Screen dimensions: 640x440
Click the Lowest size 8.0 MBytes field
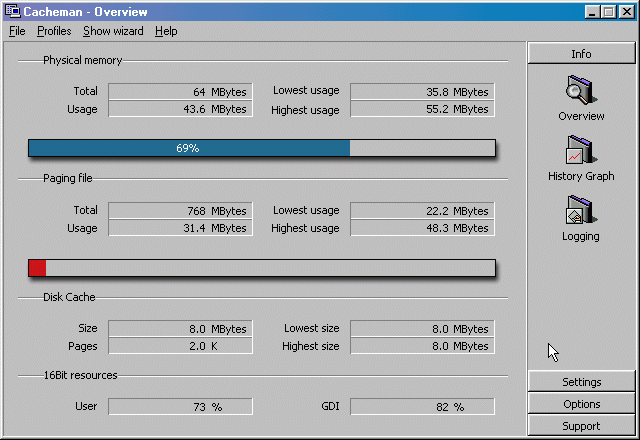pos(422,329)
